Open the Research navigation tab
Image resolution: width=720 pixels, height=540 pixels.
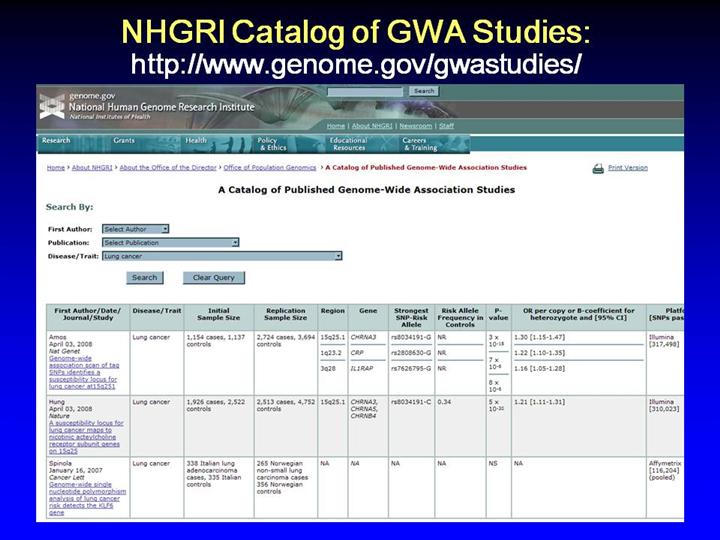[56, 141]
